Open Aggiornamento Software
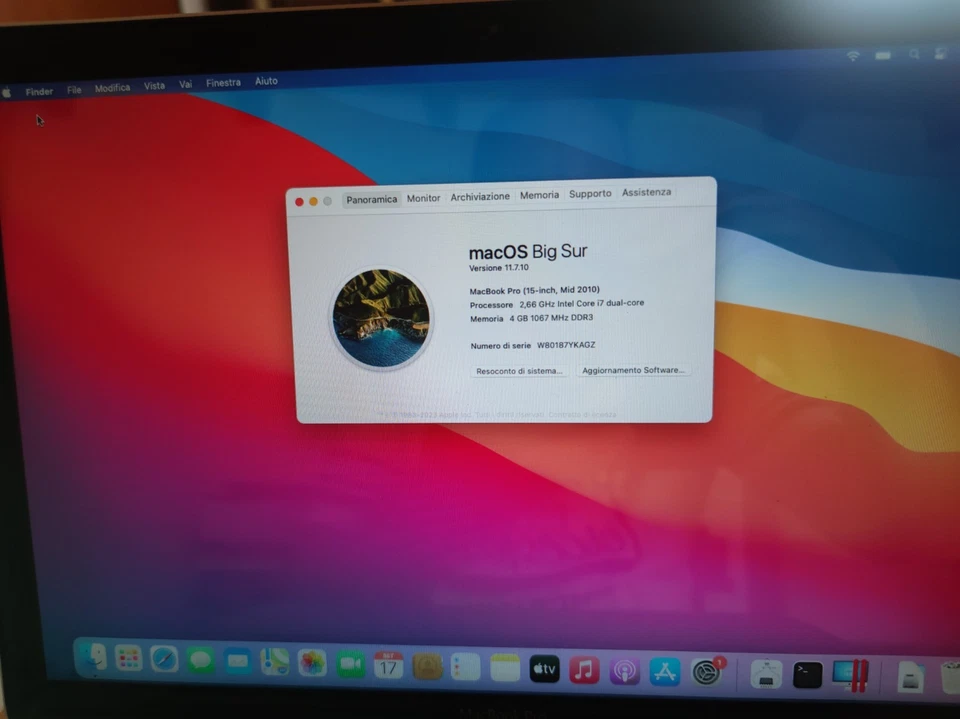The height and width of the screenshot is (719, 960). click(x=634, y=370)
